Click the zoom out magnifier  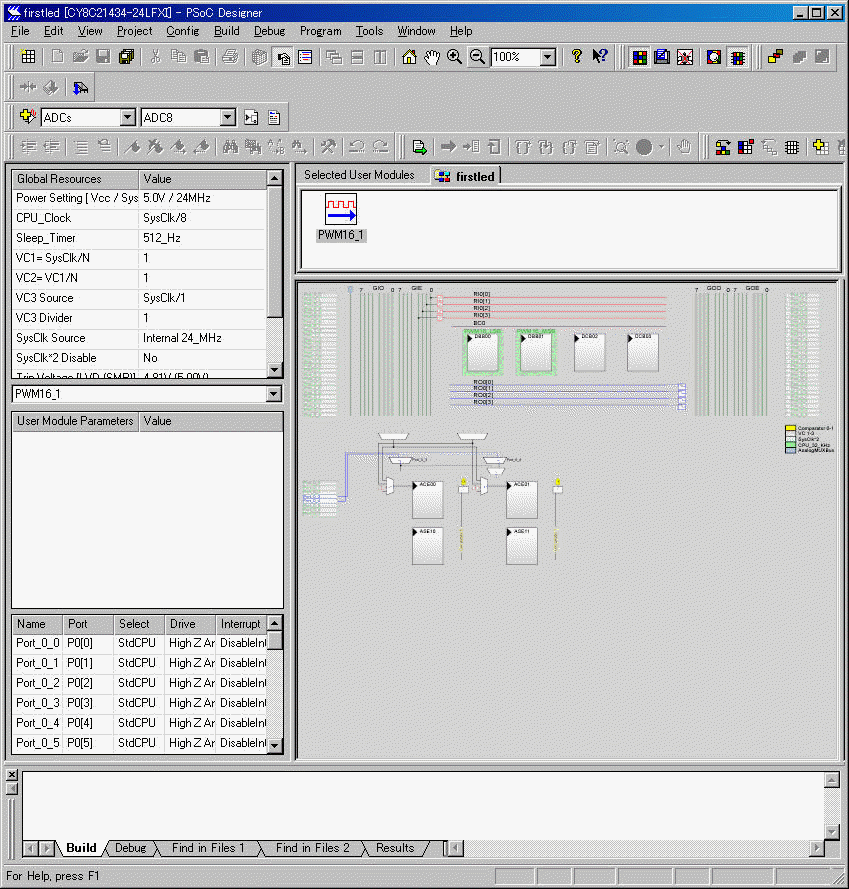pos(478,57)
